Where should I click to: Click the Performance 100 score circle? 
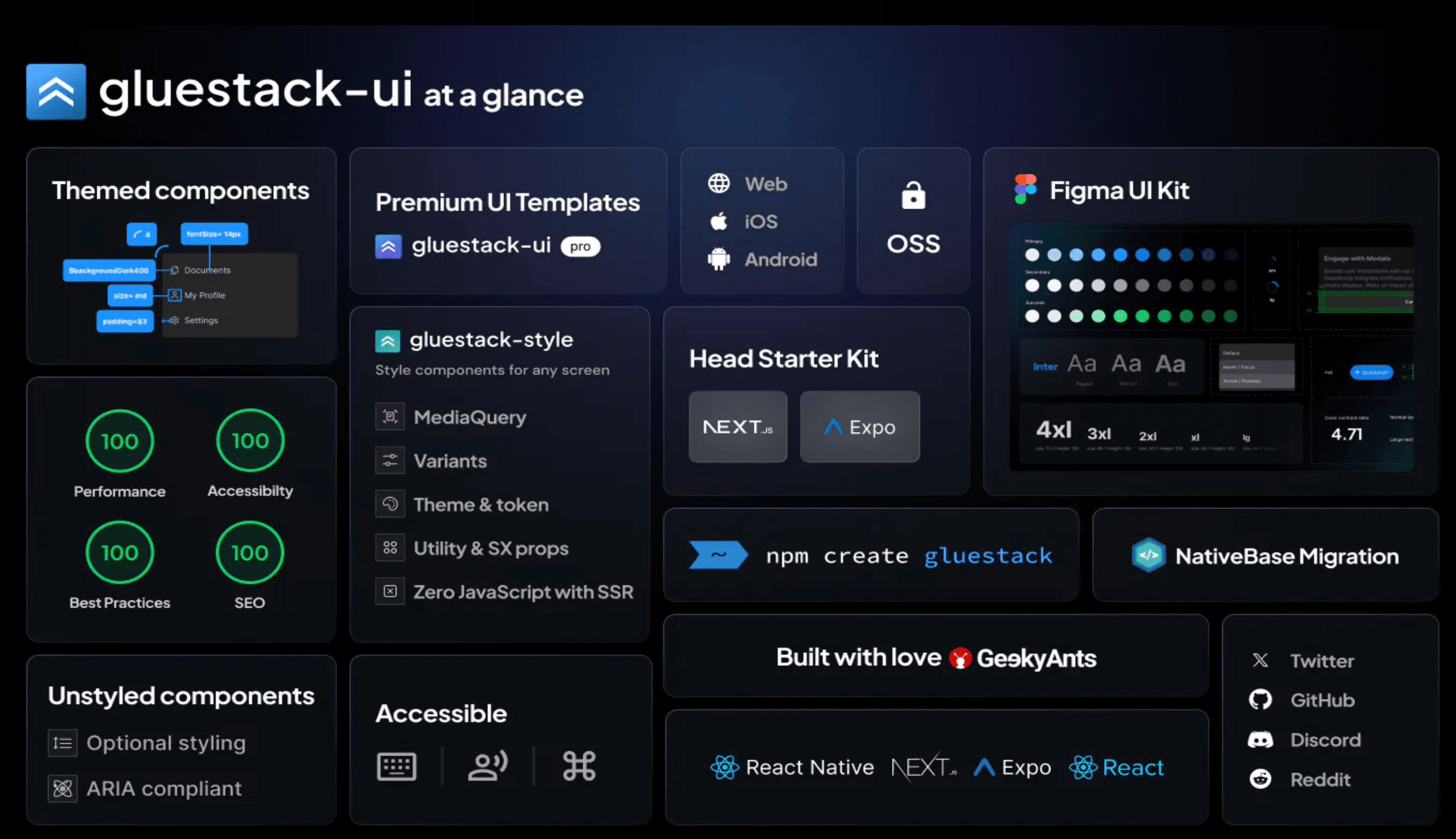(120, 441)
